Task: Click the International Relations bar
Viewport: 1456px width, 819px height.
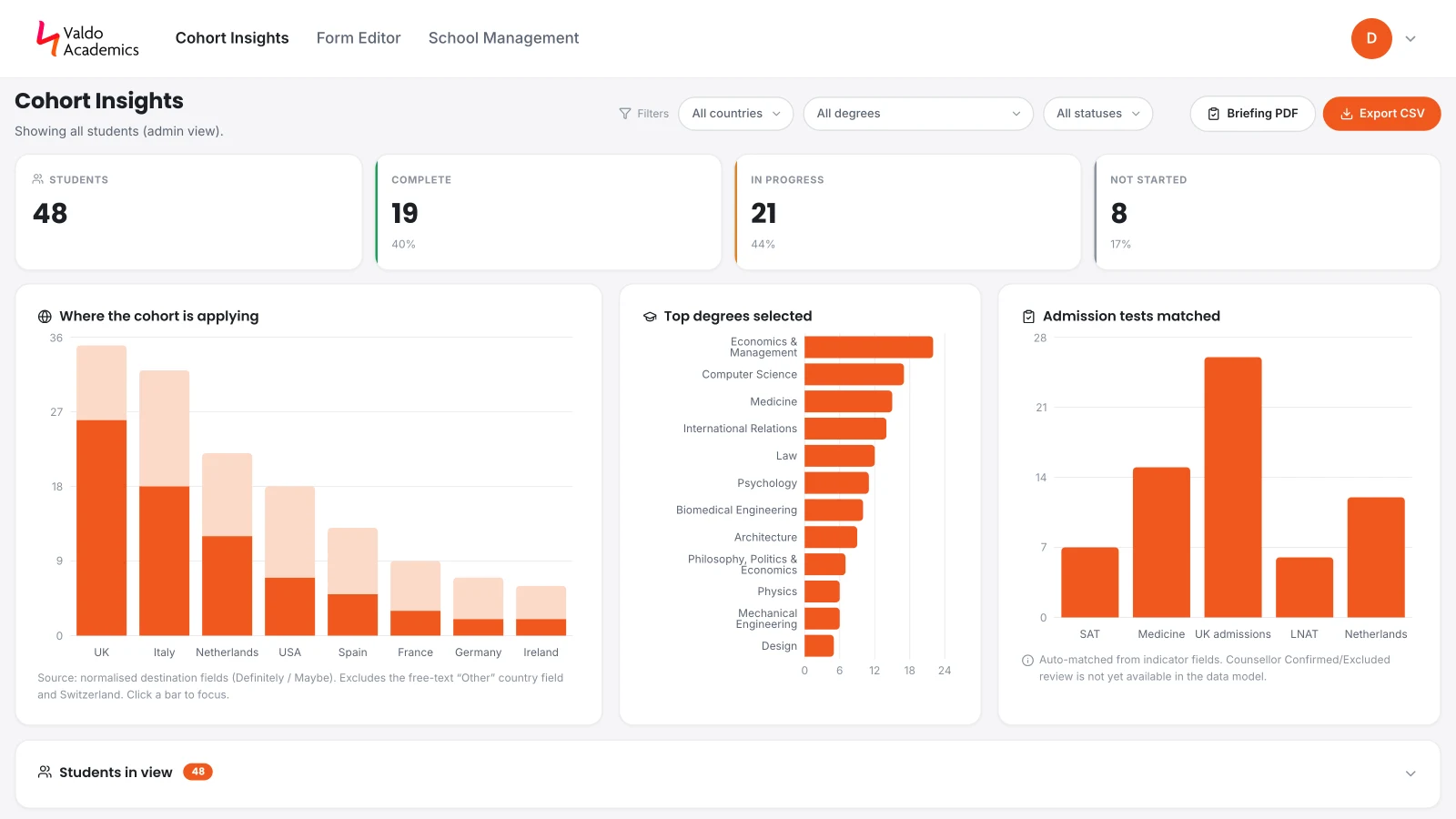Action: tap(845, 429)
